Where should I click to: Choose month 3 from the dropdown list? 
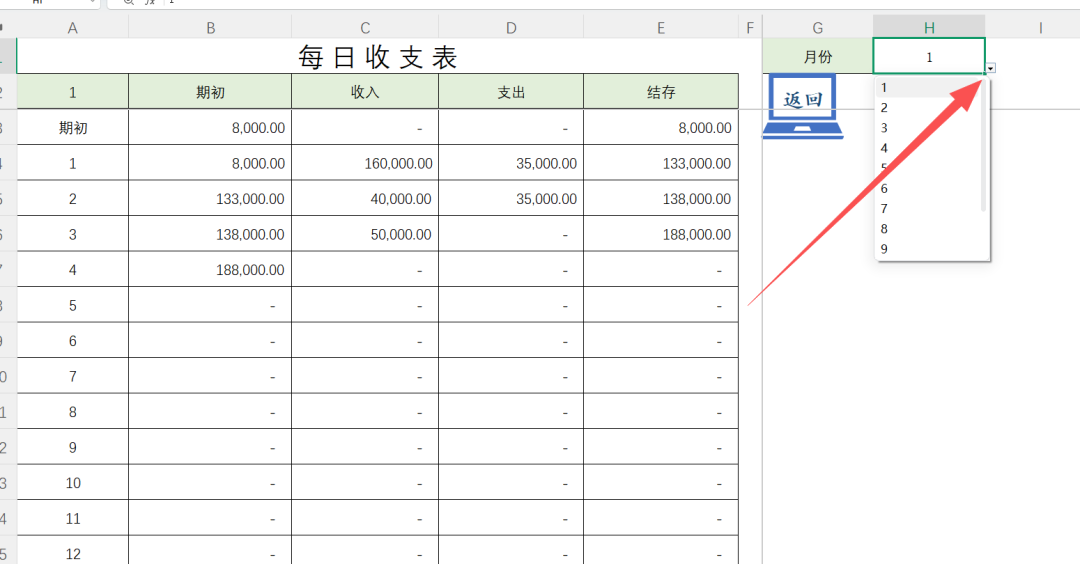(884, 128)
